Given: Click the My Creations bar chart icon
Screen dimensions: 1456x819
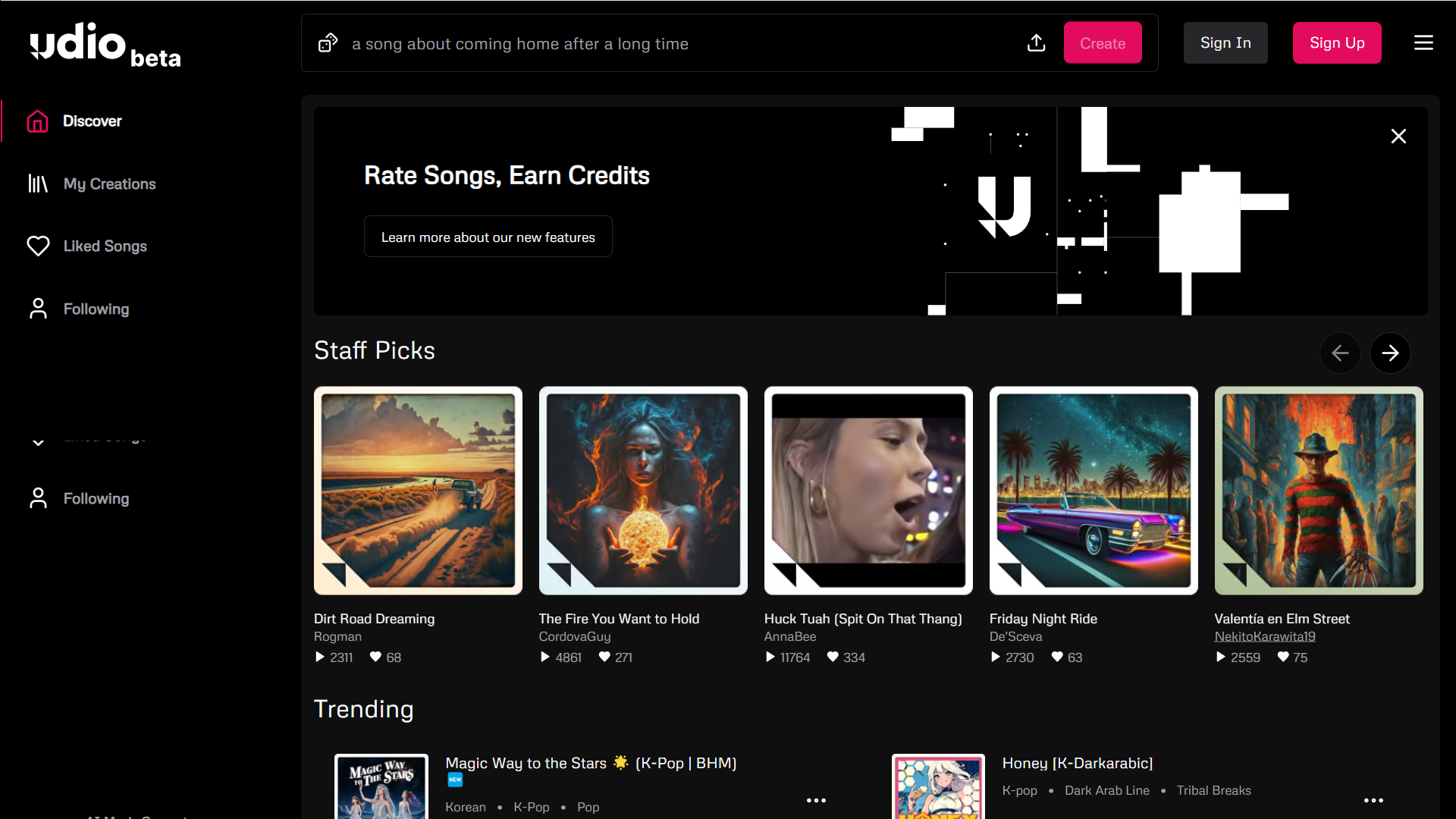Looking at the screenshot, I should pyautogui.click(x=37, y=183).
